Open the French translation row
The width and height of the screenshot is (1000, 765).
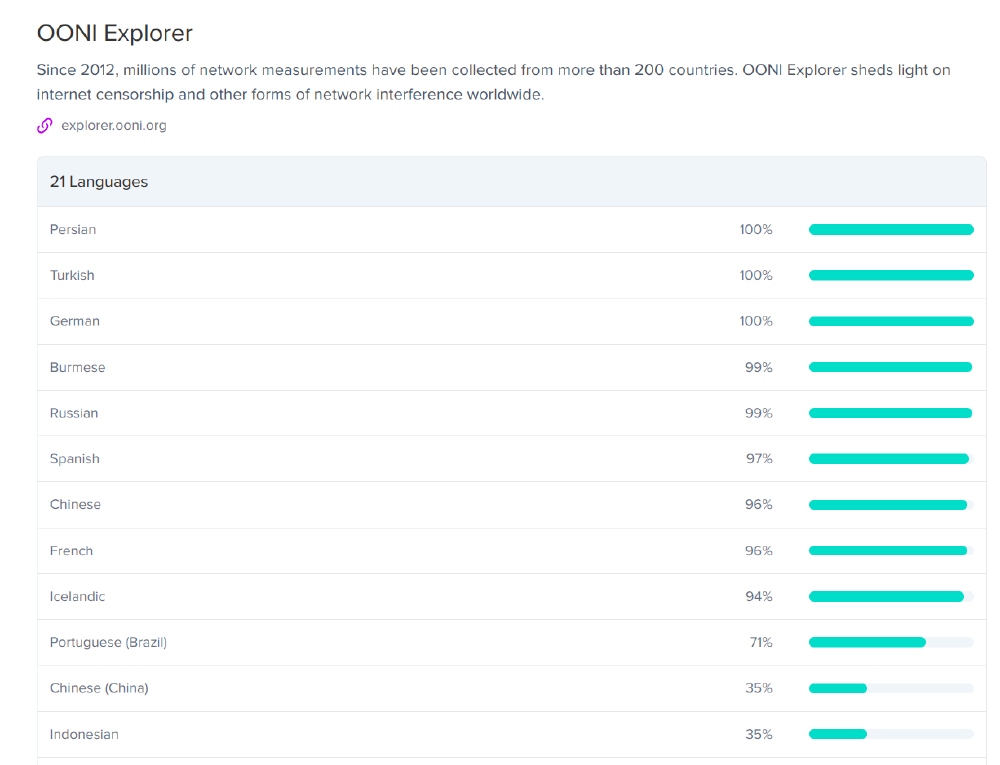point(71,551)
